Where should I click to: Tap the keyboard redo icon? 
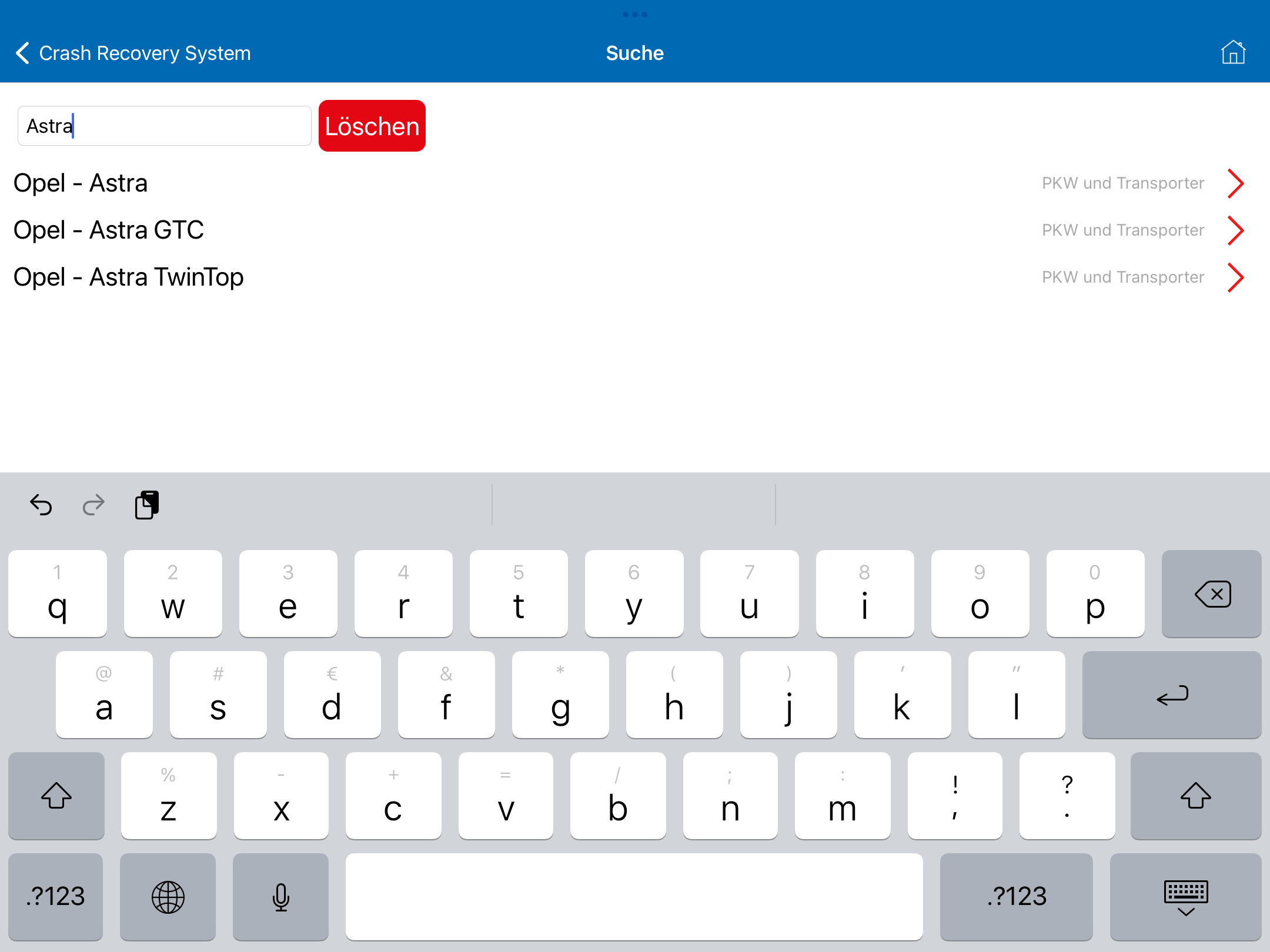coord(93,505)
